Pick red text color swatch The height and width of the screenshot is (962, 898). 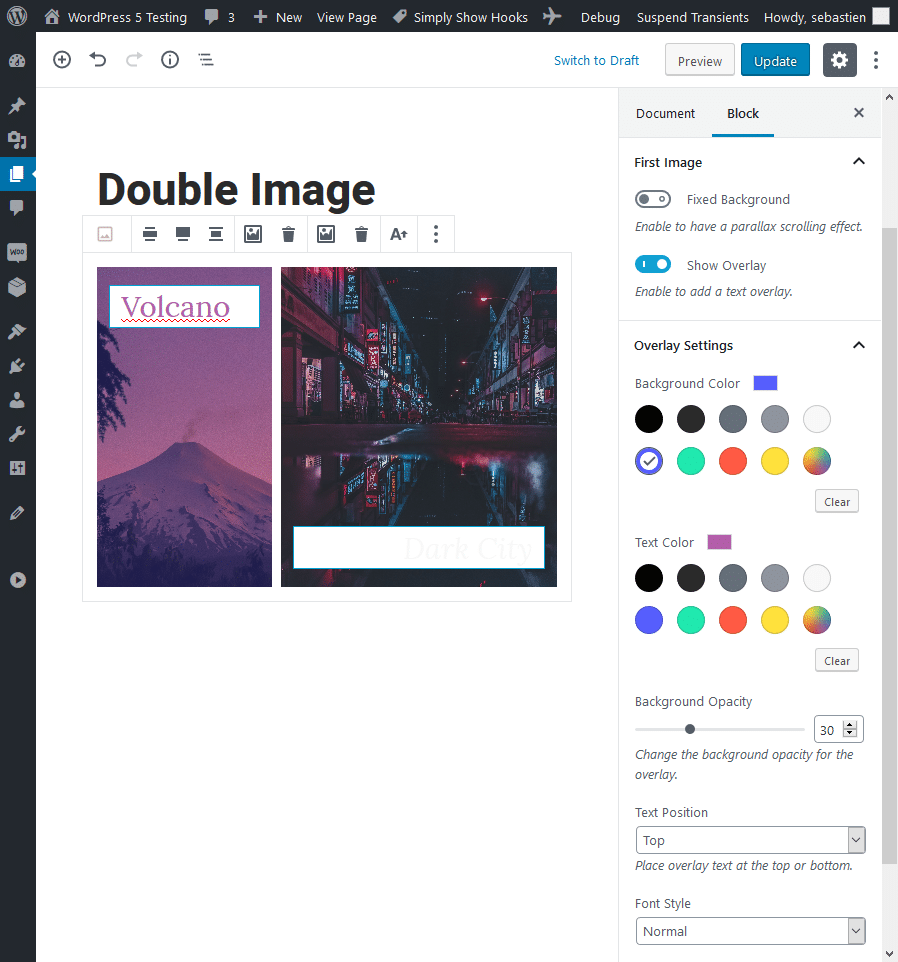[x=733, y=620]
